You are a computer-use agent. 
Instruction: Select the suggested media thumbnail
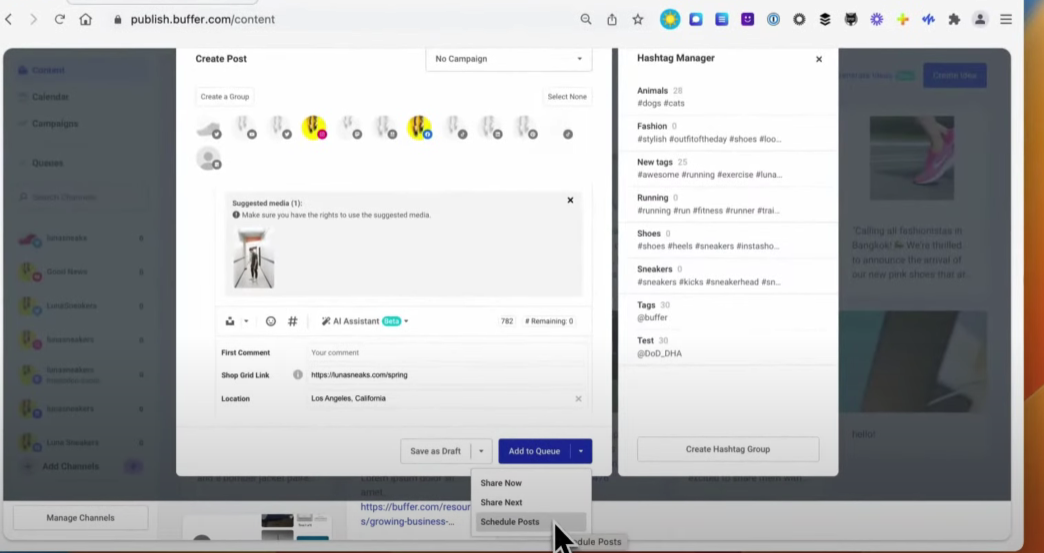pyautogui.click(x=254, y=258)
